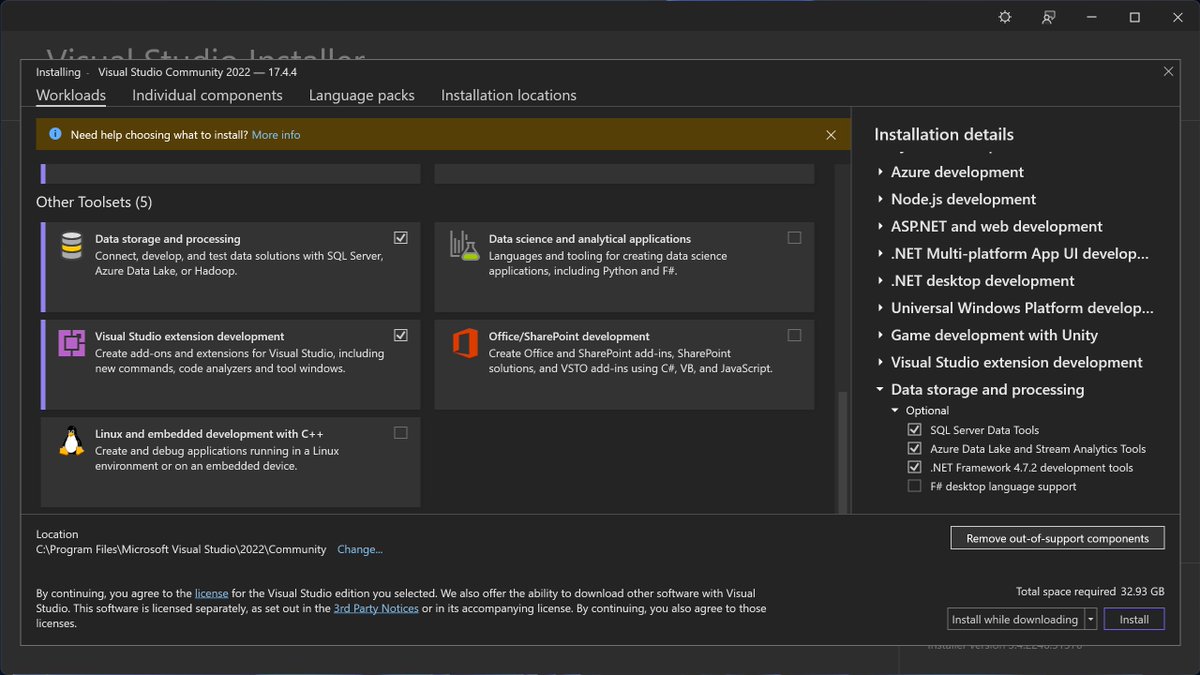
Task: Close the installing dialog with the X
Action: (x=1168, y=71)
